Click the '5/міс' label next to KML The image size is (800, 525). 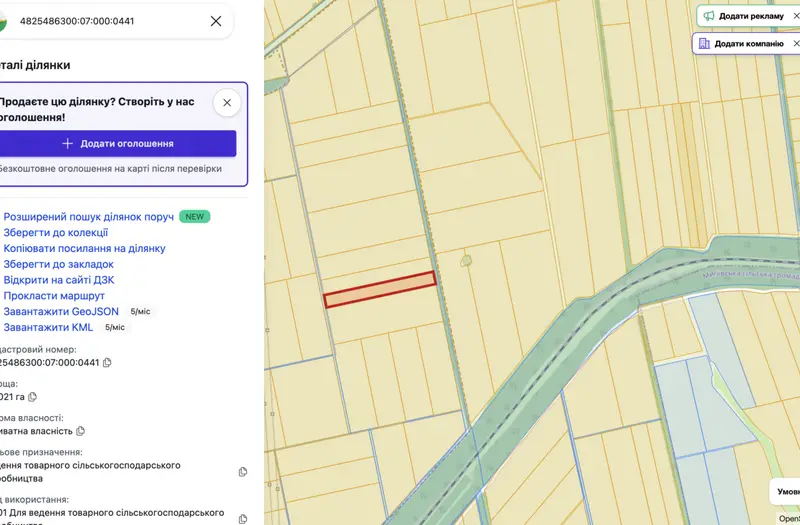(115, 328)
